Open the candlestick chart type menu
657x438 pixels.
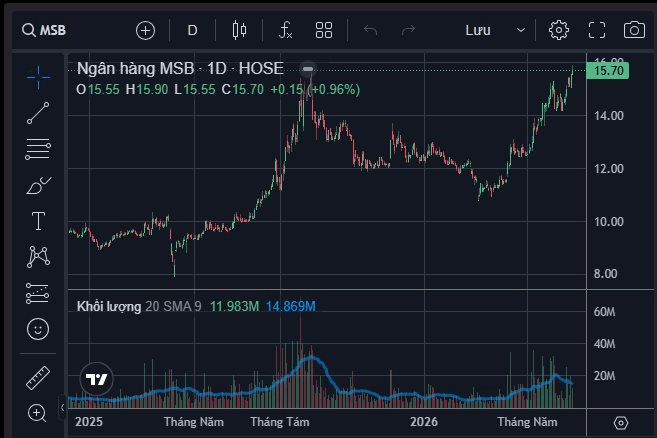pyautogui.click(x=239, y=30)
